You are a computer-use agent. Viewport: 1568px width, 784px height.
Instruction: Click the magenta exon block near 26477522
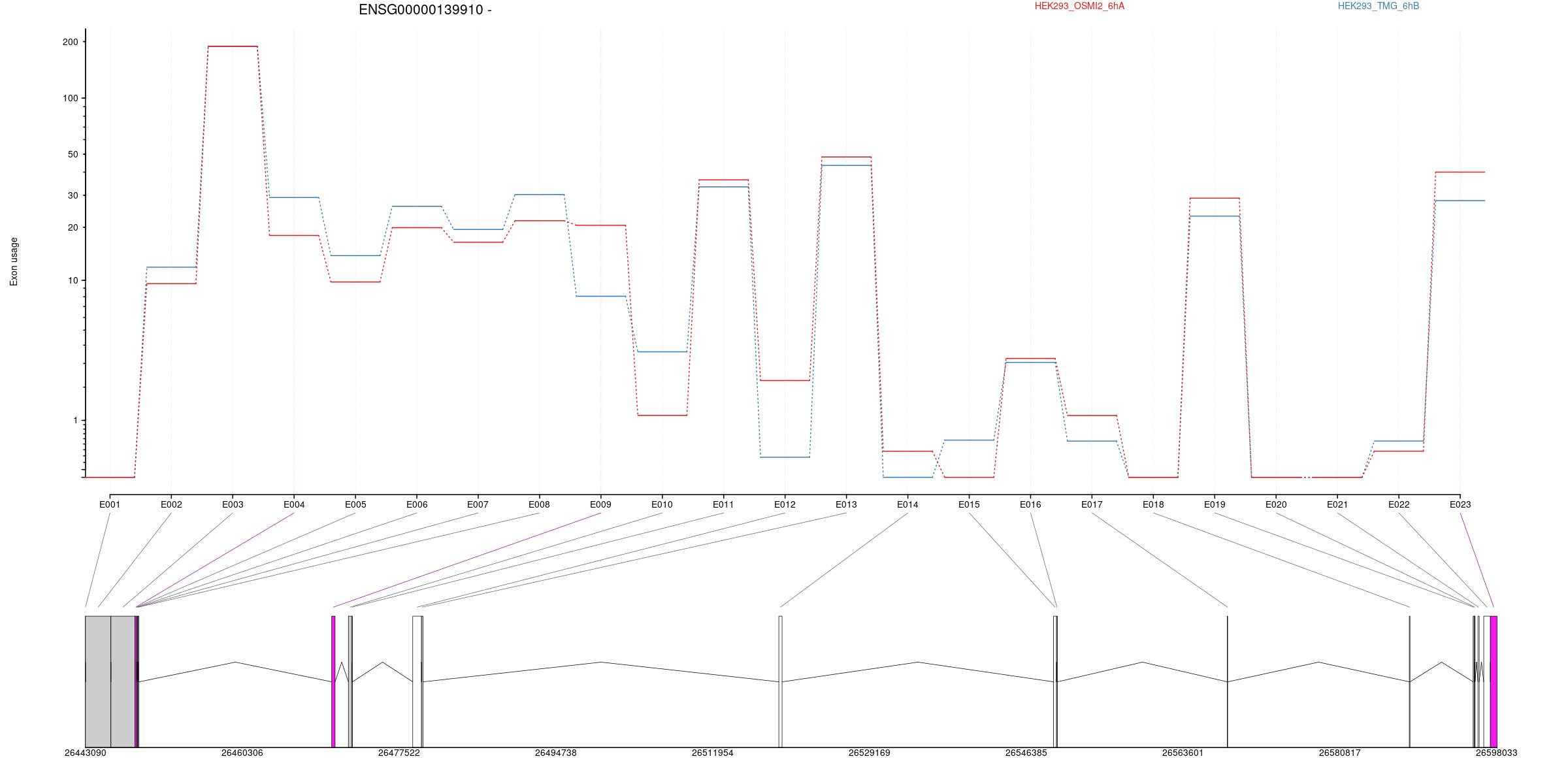(333, 681)
